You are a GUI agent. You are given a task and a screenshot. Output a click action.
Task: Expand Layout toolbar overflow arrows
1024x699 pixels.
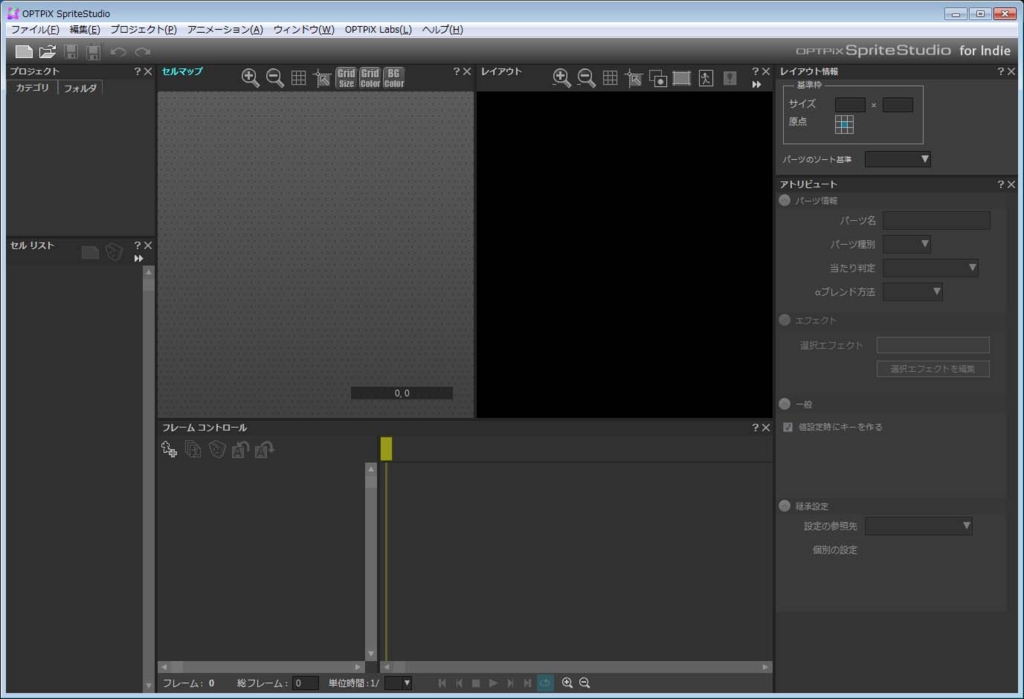pos(756,84)
